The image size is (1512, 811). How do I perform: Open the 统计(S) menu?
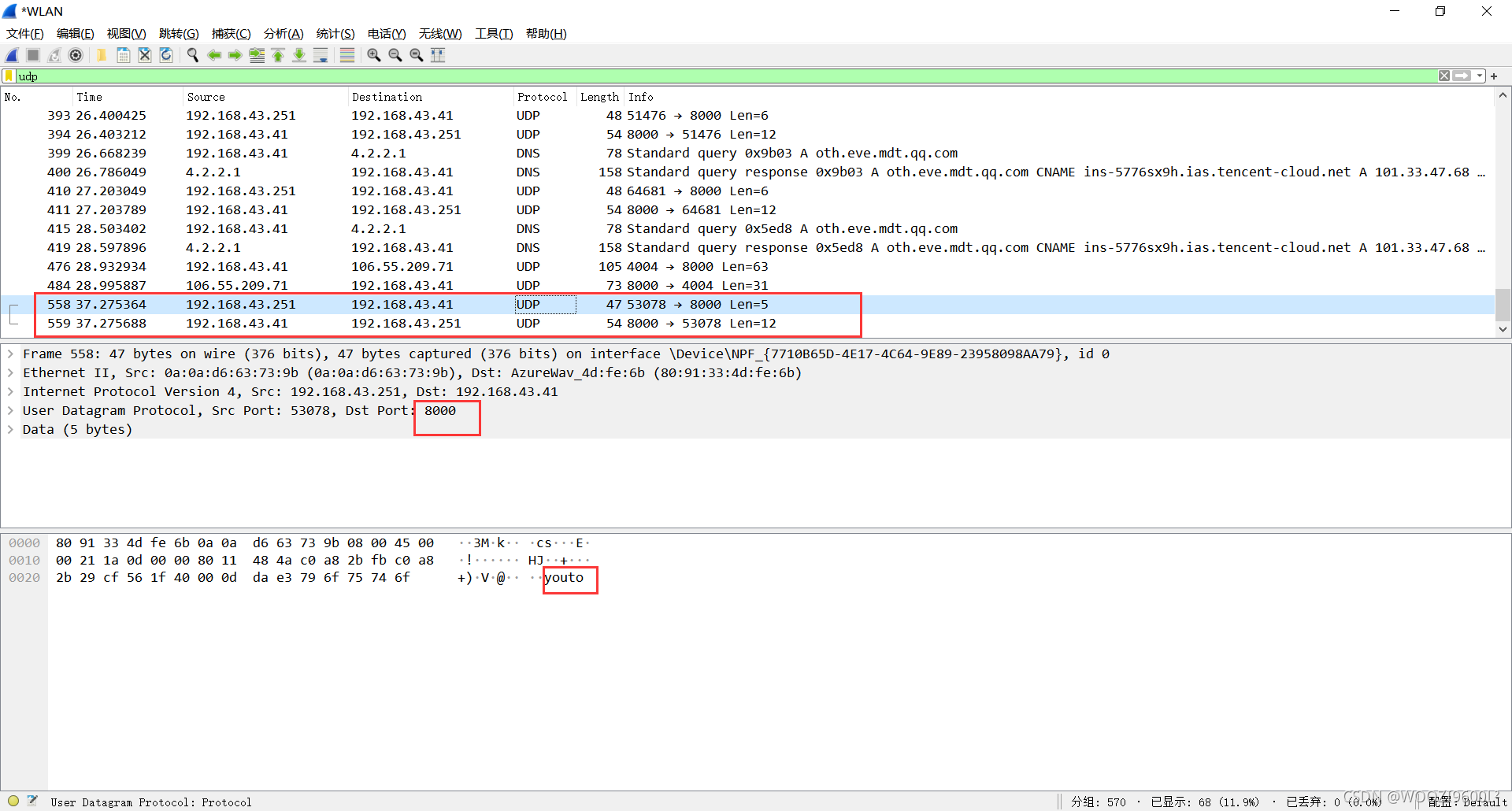(x=335, y=34)
